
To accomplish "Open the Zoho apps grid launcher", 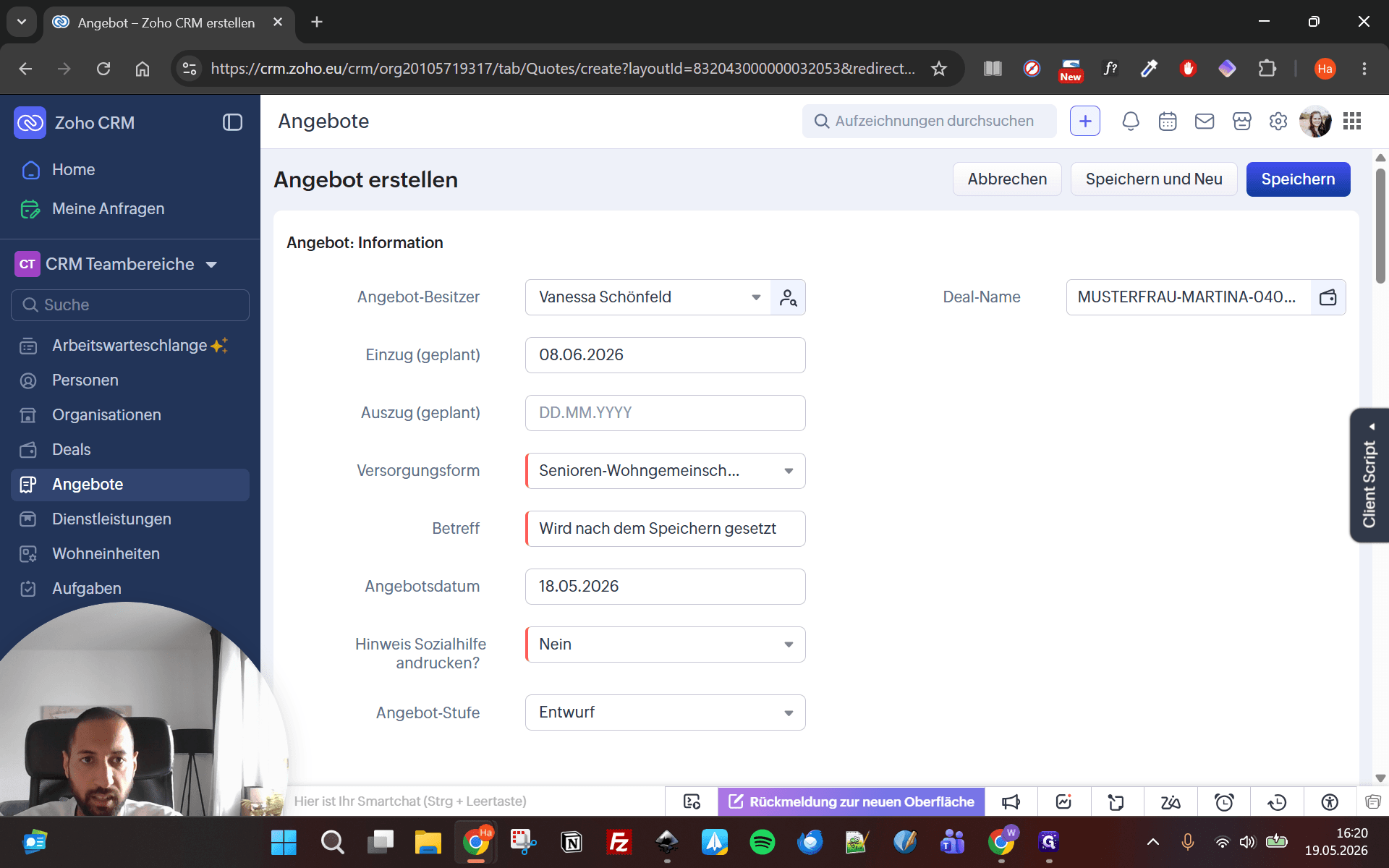I will tap(1352, 122).
